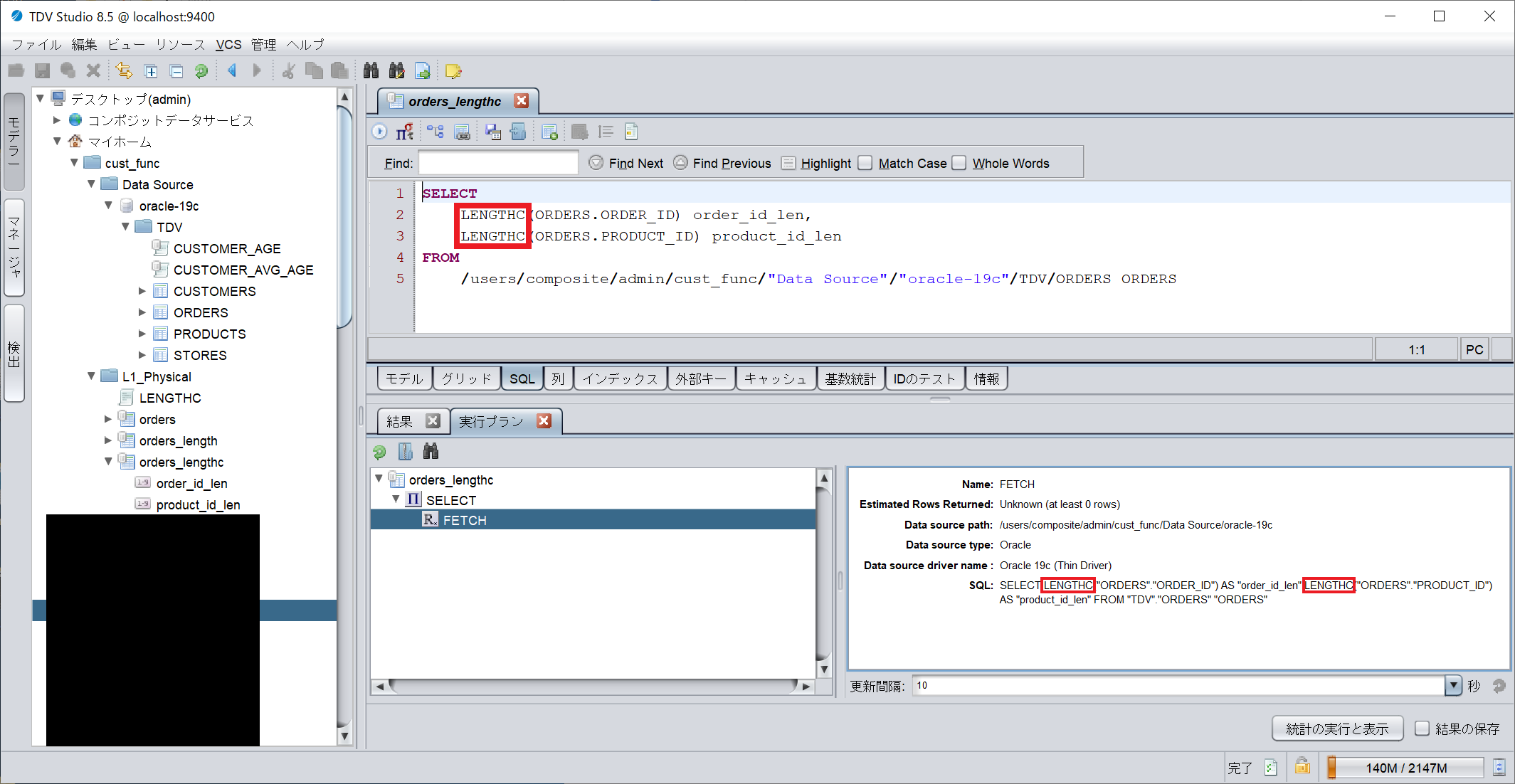Viewport: 1515px width, 784px height.
Task: Expand the コンポジットデータサービス node
Action: [57, 120]
